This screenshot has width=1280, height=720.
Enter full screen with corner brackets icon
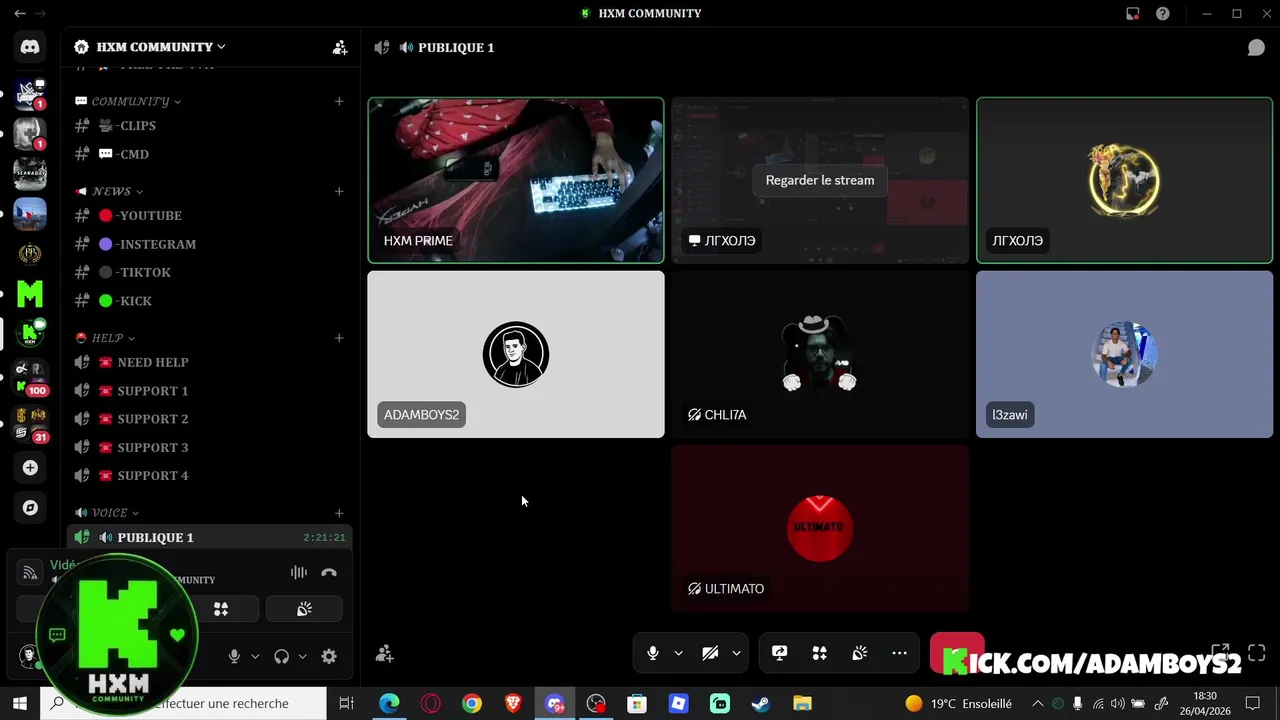1257,653
